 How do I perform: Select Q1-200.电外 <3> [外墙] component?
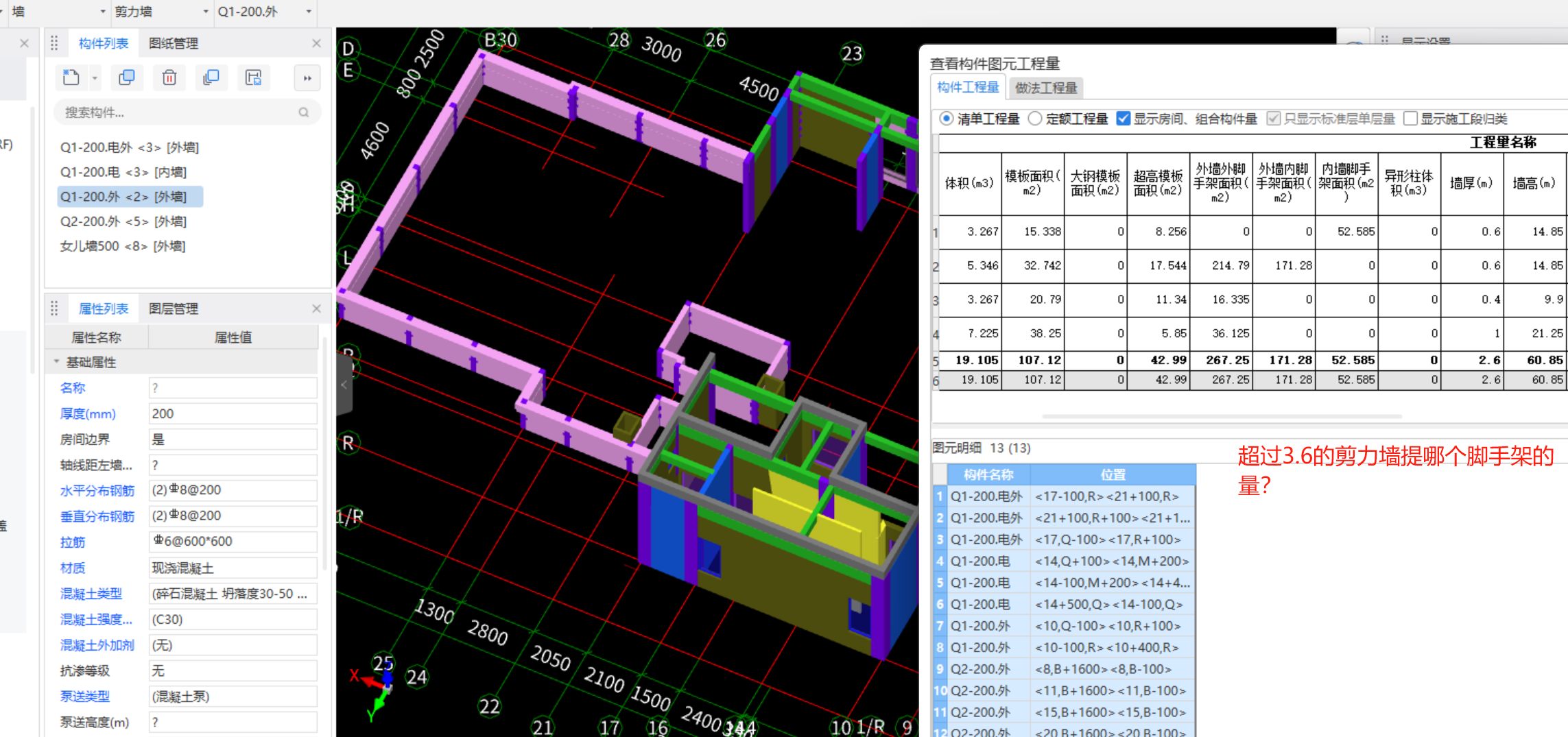pyautogui.click(x=130, y=147)
